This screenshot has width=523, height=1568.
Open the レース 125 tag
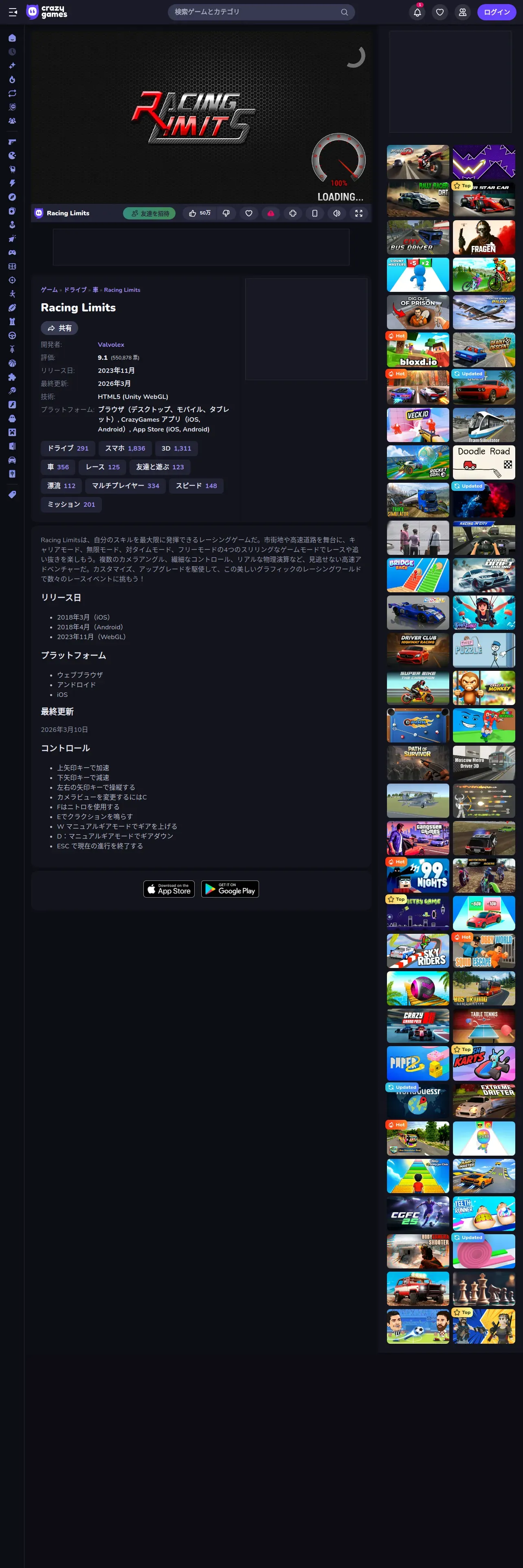(x=102, y=467)
